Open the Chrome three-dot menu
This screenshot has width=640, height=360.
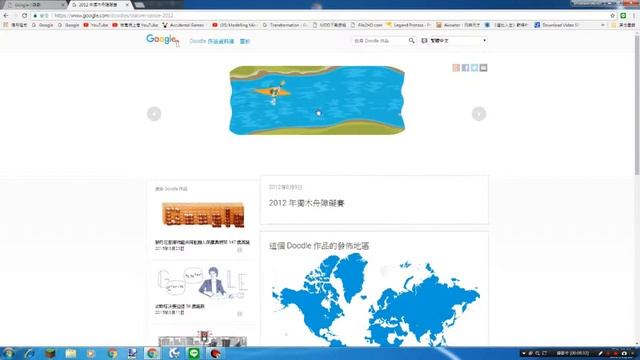tap(634, 16)
